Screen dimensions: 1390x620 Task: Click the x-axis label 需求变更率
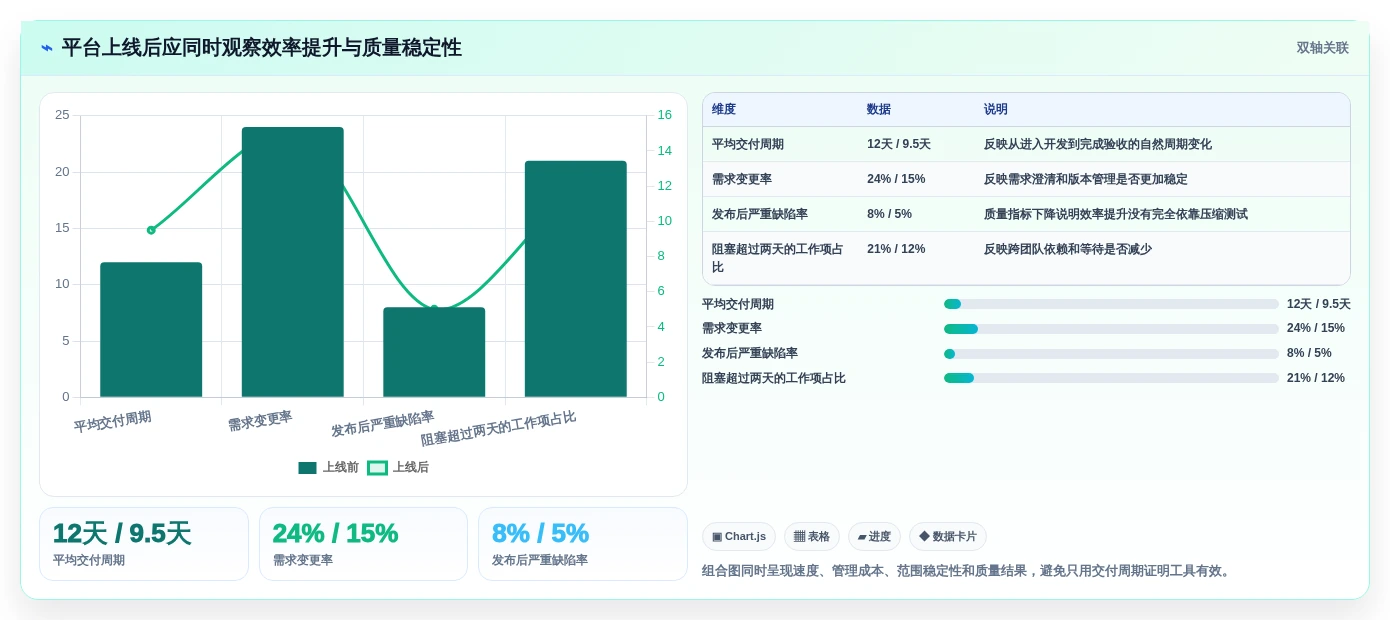point(260,421)
